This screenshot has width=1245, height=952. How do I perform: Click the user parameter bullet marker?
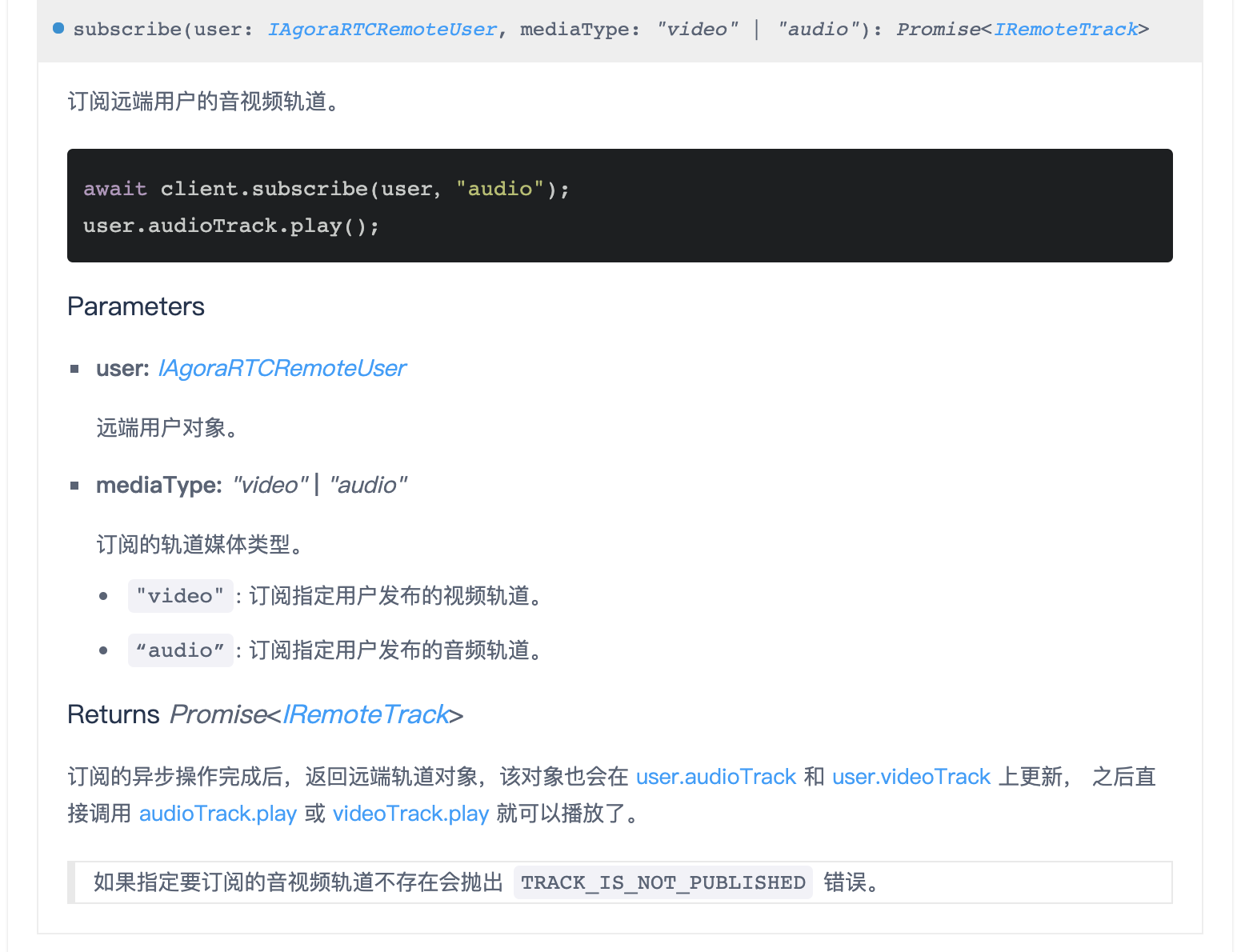pyautogui.click(x=75, y=369)
